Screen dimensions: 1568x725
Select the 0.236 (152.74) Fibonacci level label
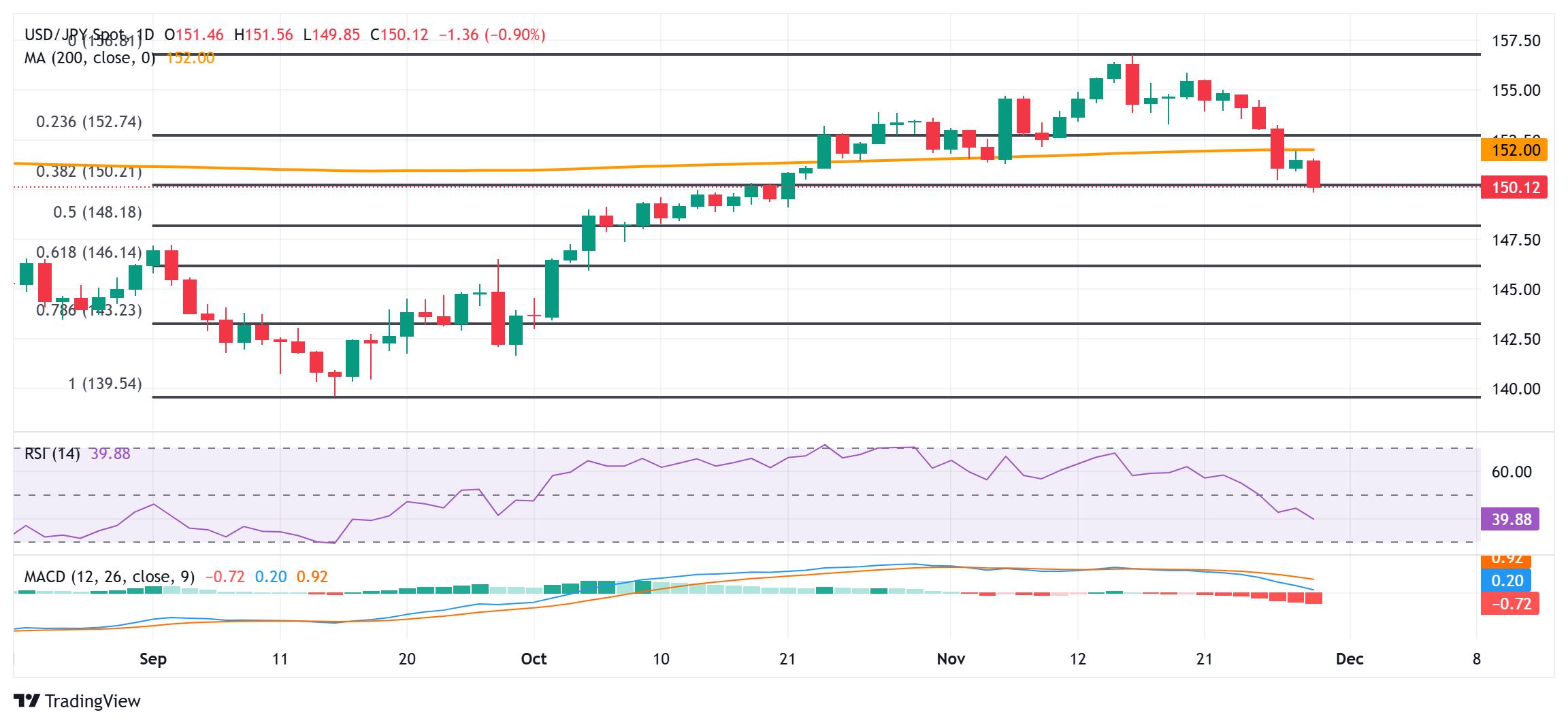89,122
